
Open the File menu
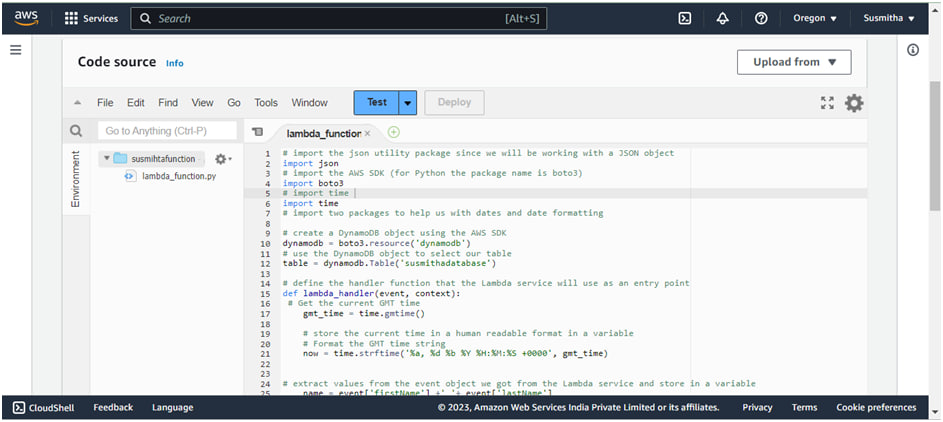click(x=105, y=103)
